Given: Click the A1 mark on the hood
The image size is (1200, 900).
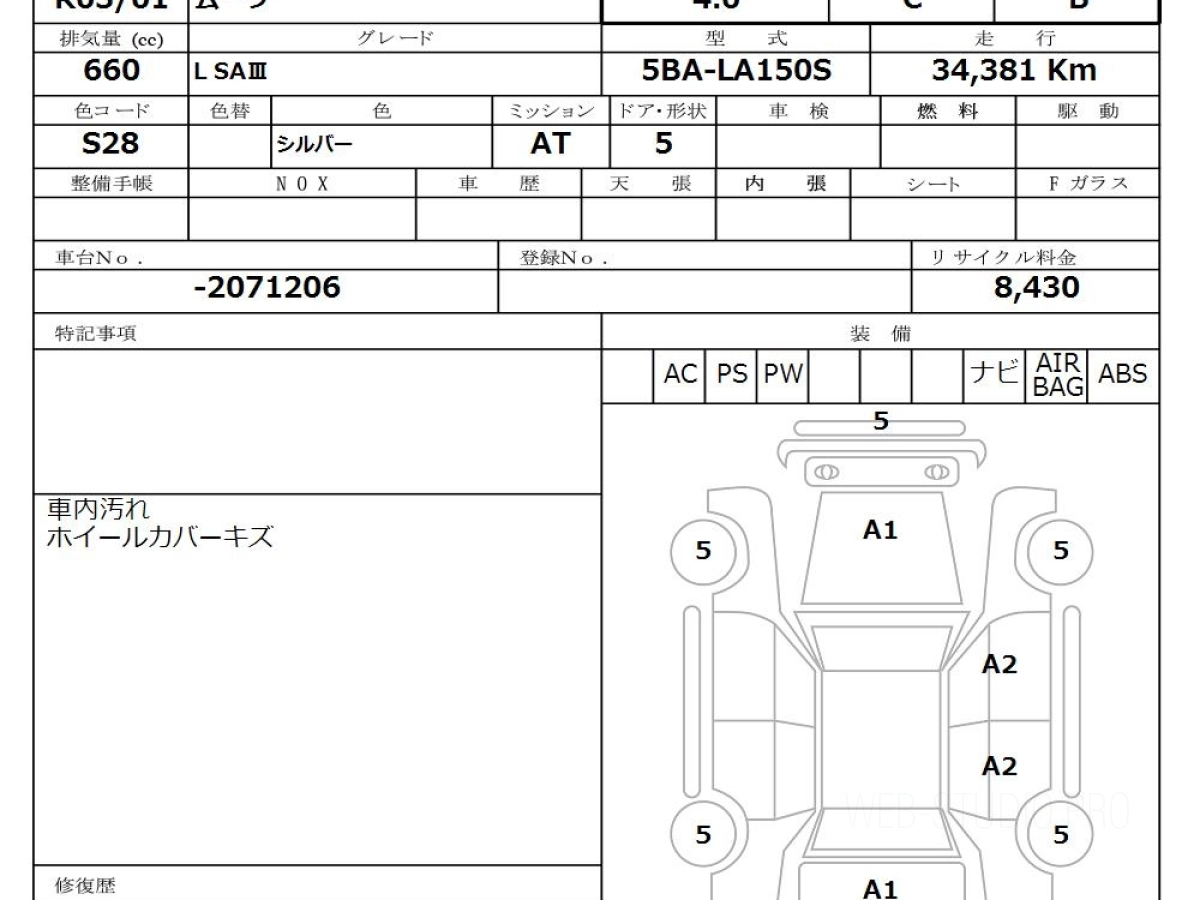Looking at the screenshot, I should (881, 531).
